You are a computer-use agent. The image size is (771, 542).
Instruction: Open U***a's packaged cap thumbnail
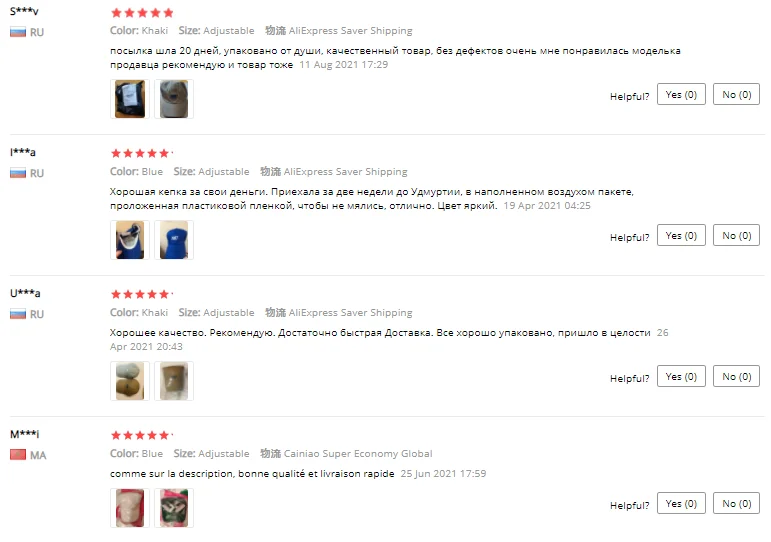tap(174, 381)
